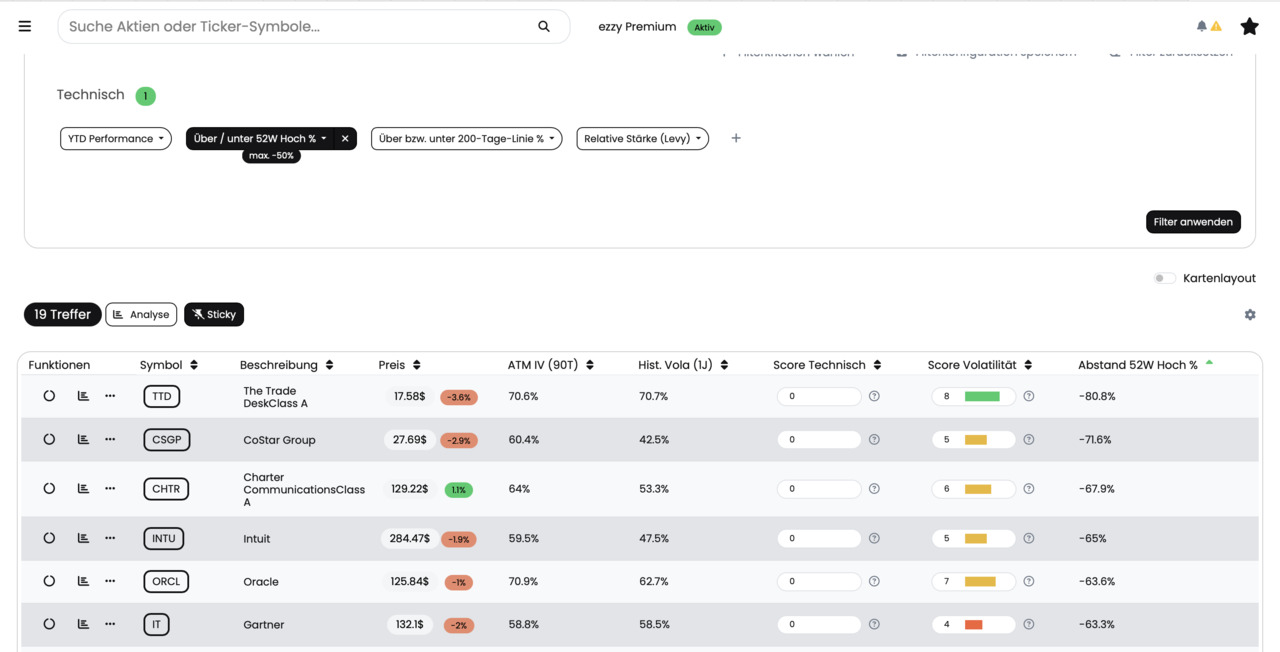Add a technical filter with plus icon

(736, 138)
